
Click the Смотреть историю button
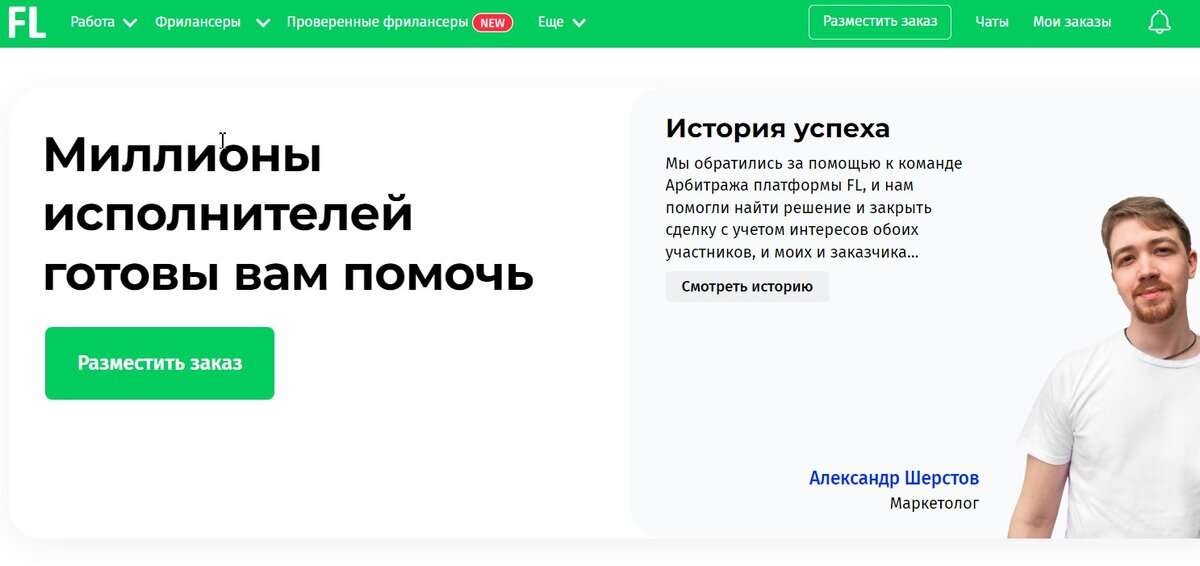747,286
